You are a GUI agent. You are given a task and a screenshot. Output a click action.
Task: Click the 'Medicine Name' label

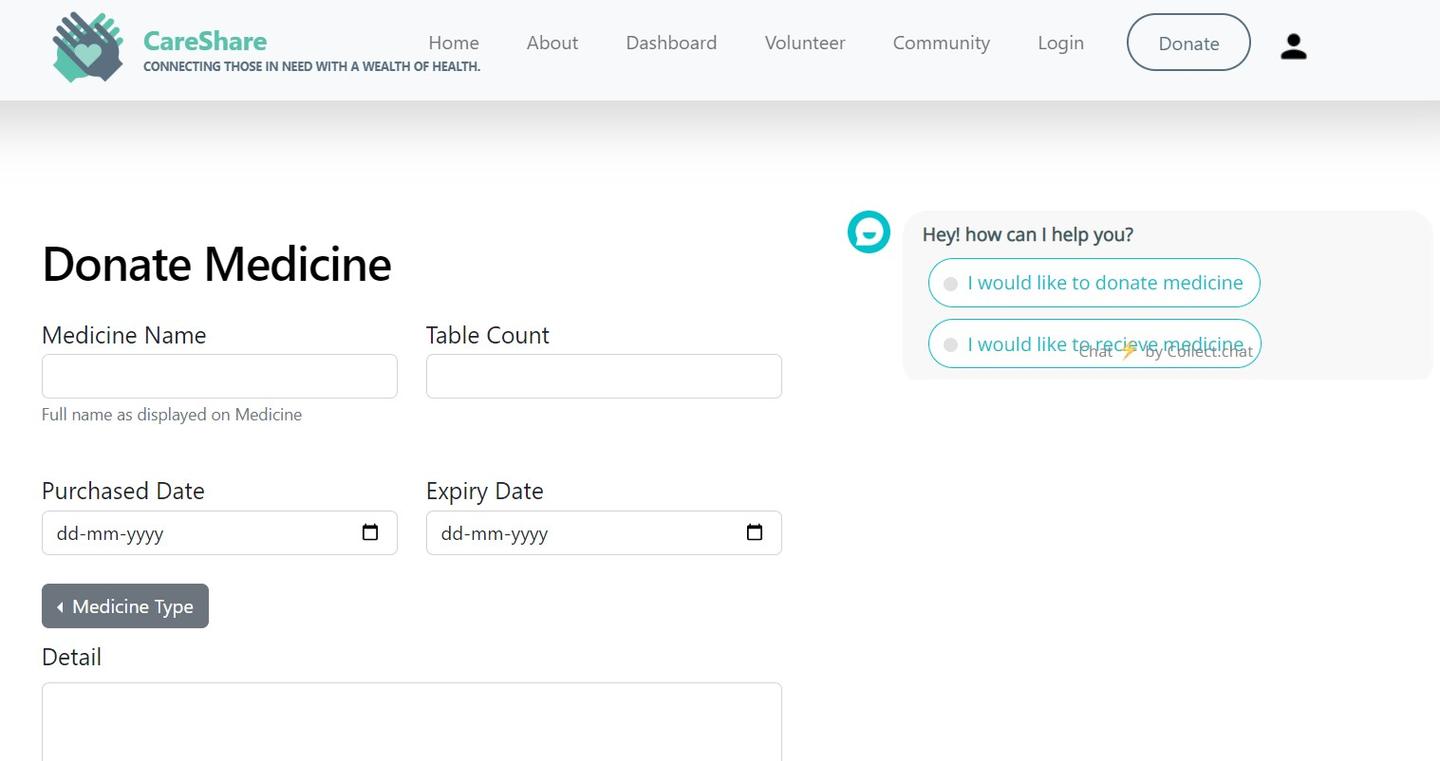tap(124, 335)
